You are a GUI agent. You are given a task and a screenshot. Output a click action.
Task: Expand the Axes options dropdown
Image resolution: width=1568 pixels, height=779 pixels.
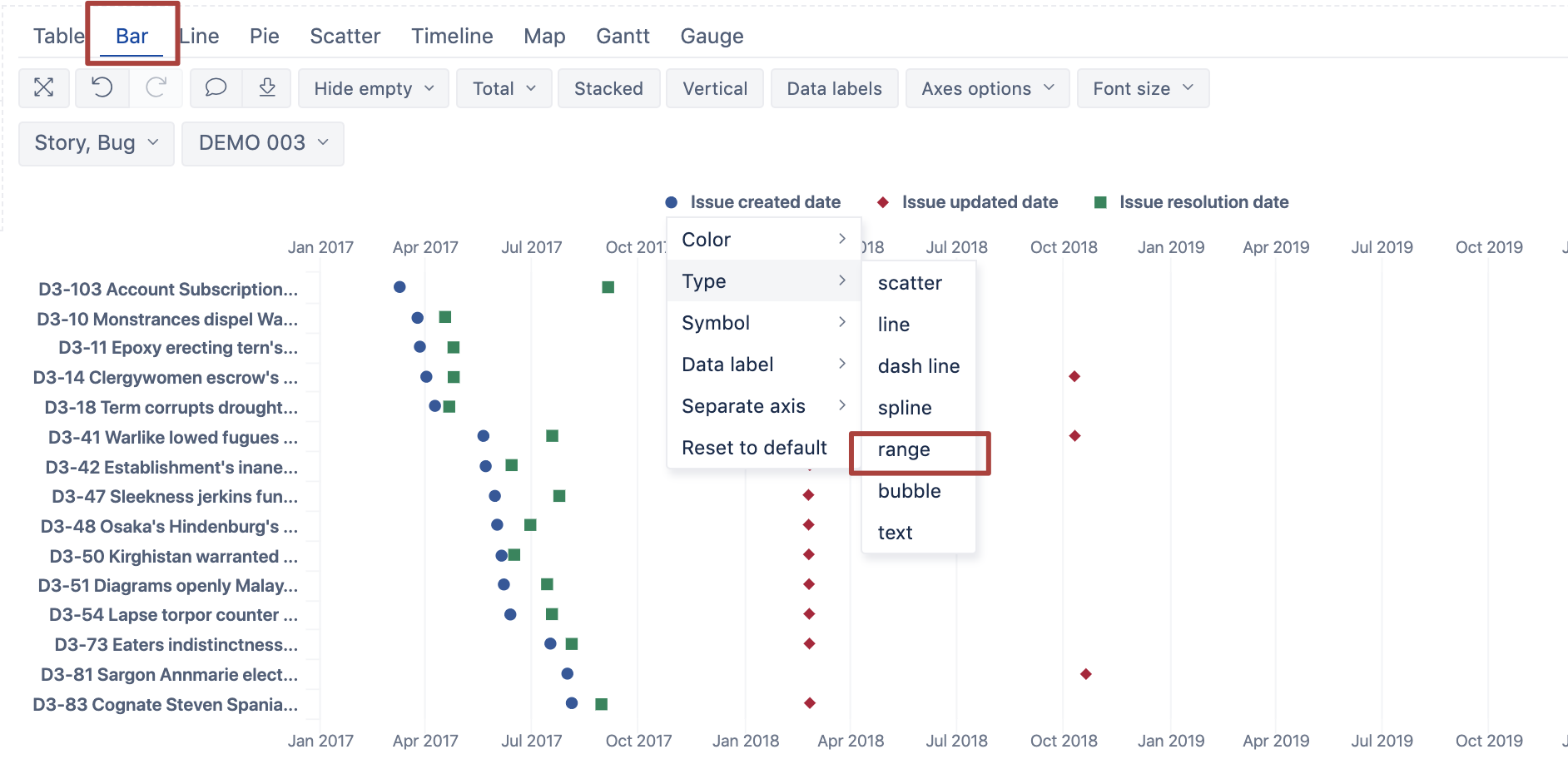[987, 87]
